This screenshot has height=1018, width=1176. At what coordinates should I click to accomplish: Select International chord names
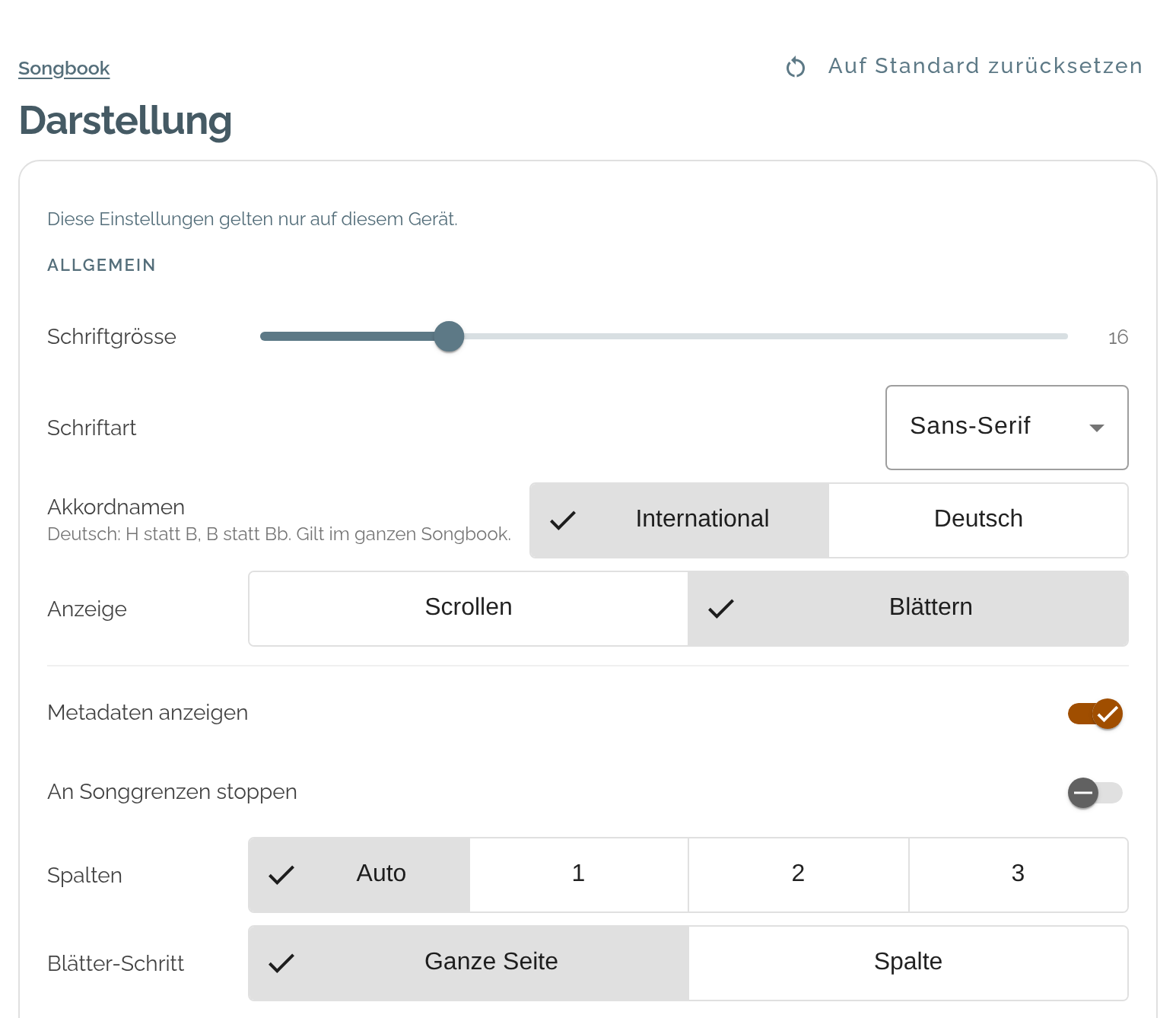coord(679,520)
